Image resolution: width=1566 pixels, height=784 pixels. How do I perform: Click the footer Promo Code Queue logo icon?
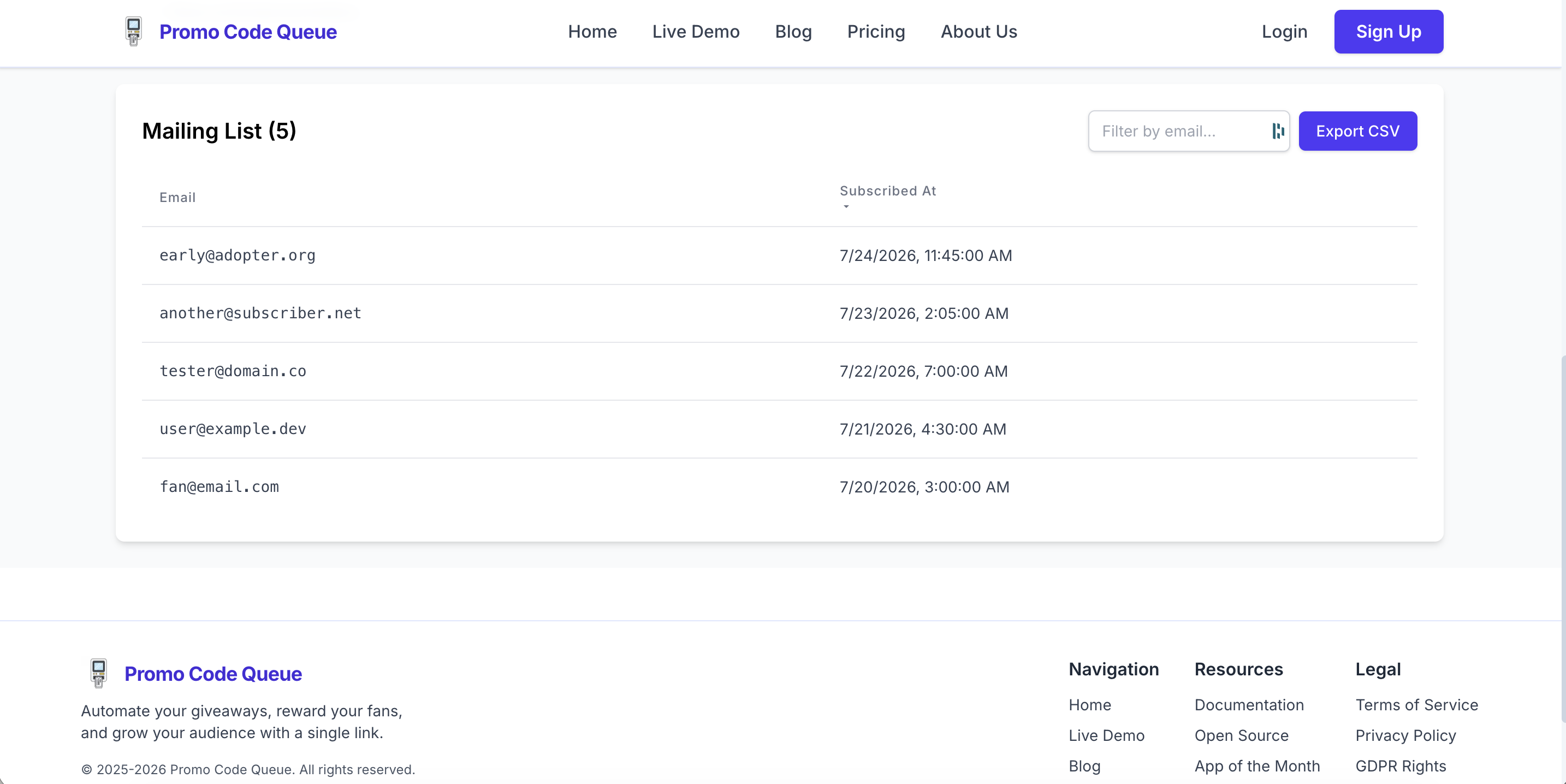pos(98,673)
